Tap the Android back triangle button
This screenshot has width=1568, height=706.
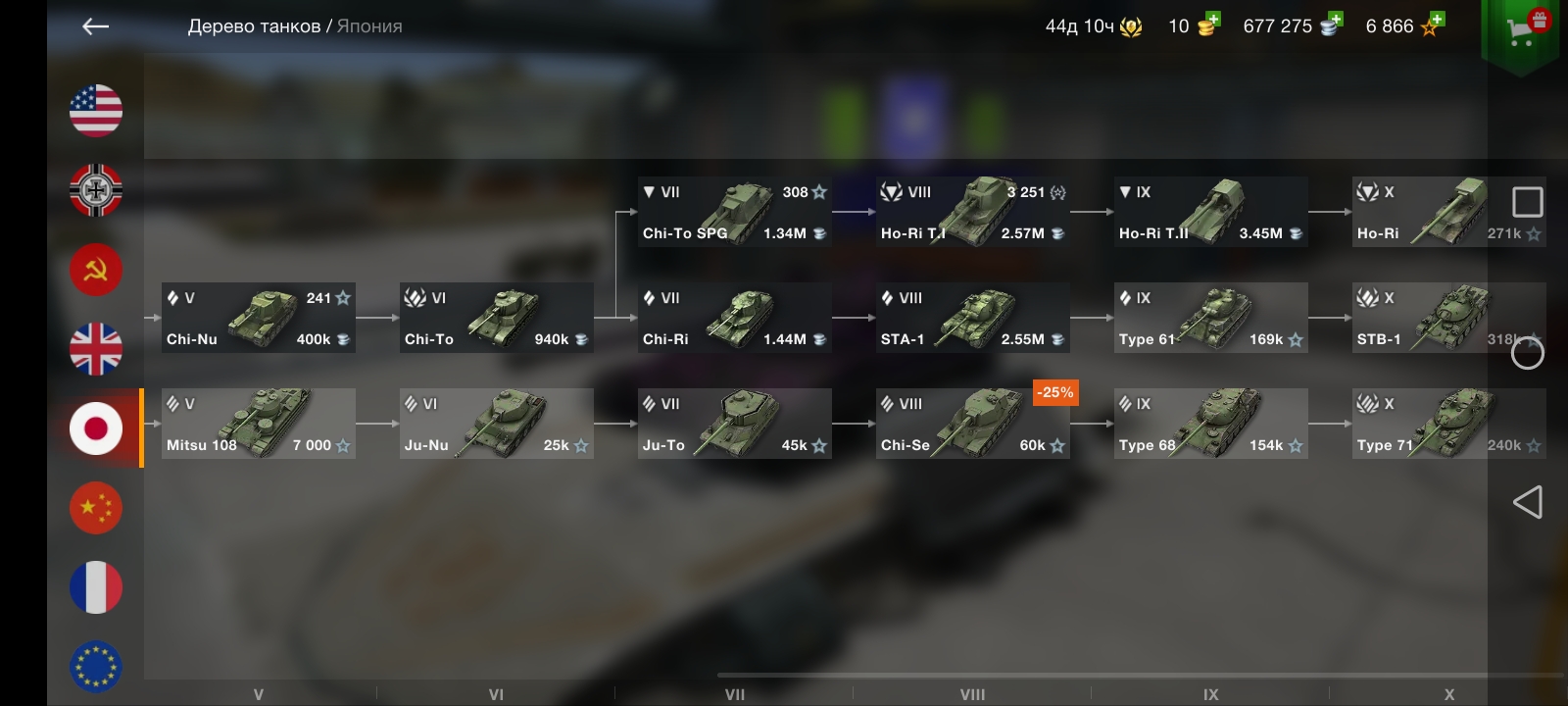1528,503
